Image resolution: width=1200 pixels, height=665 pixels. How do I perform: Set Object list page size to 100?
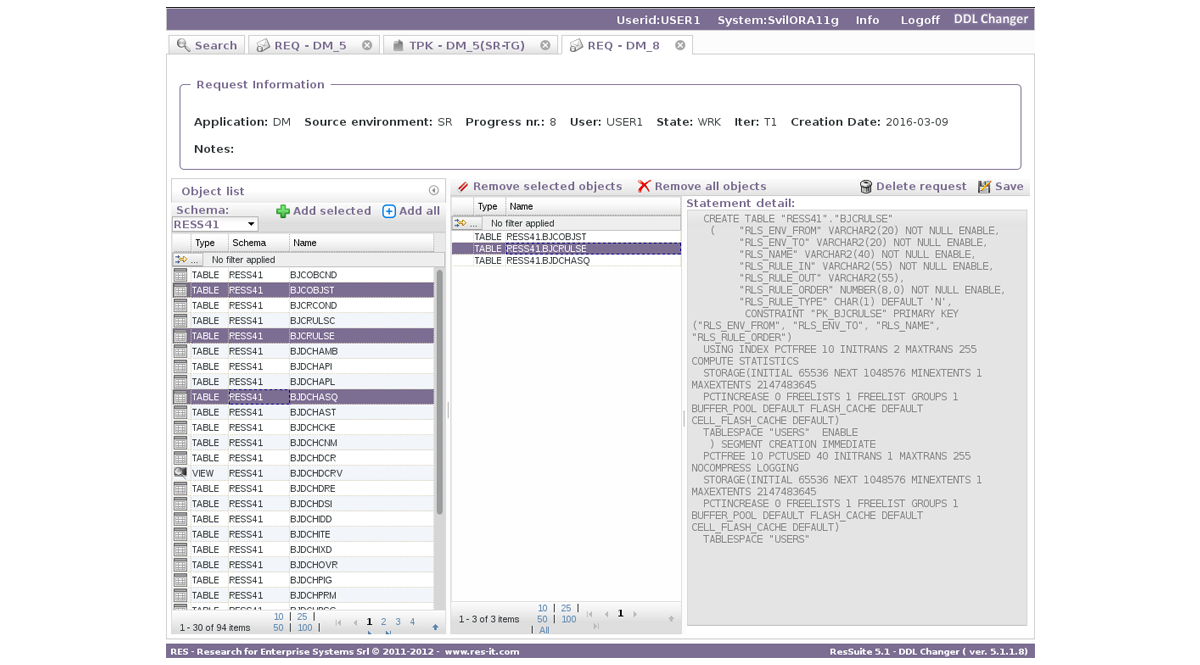coord(305,628)
